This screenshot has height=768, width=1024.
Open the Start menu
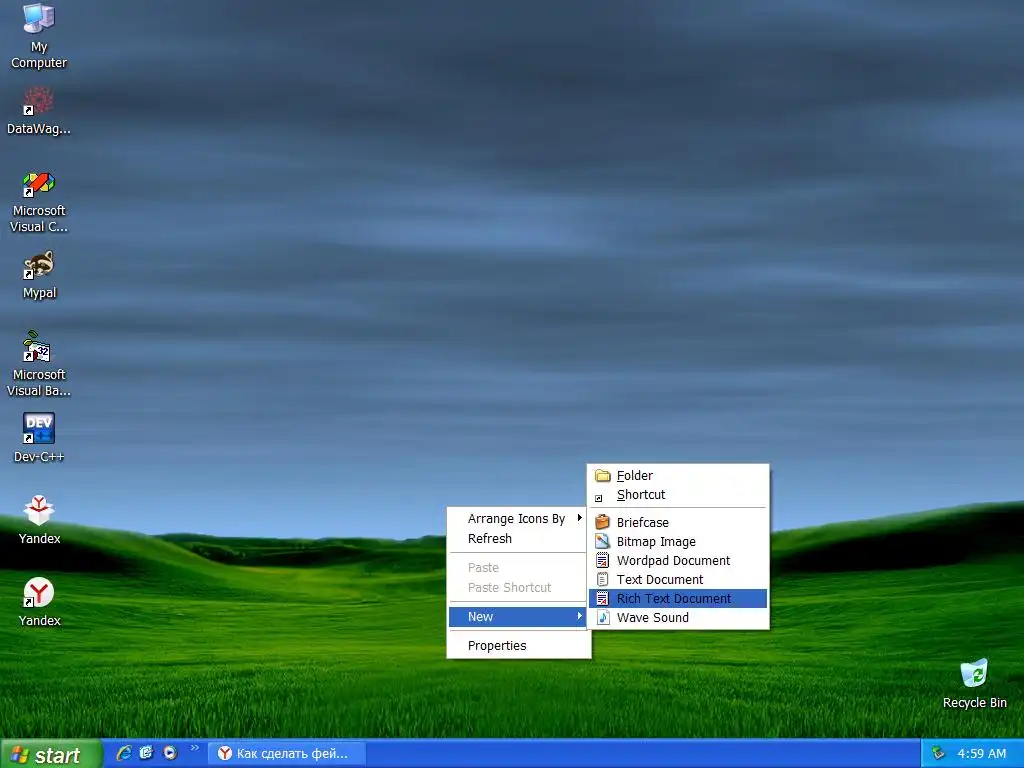(50, 754)
